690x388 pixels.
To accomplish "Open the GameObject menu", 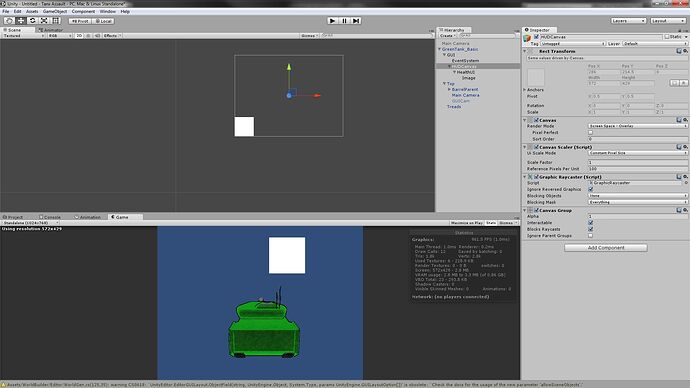I will click(55, 11).
